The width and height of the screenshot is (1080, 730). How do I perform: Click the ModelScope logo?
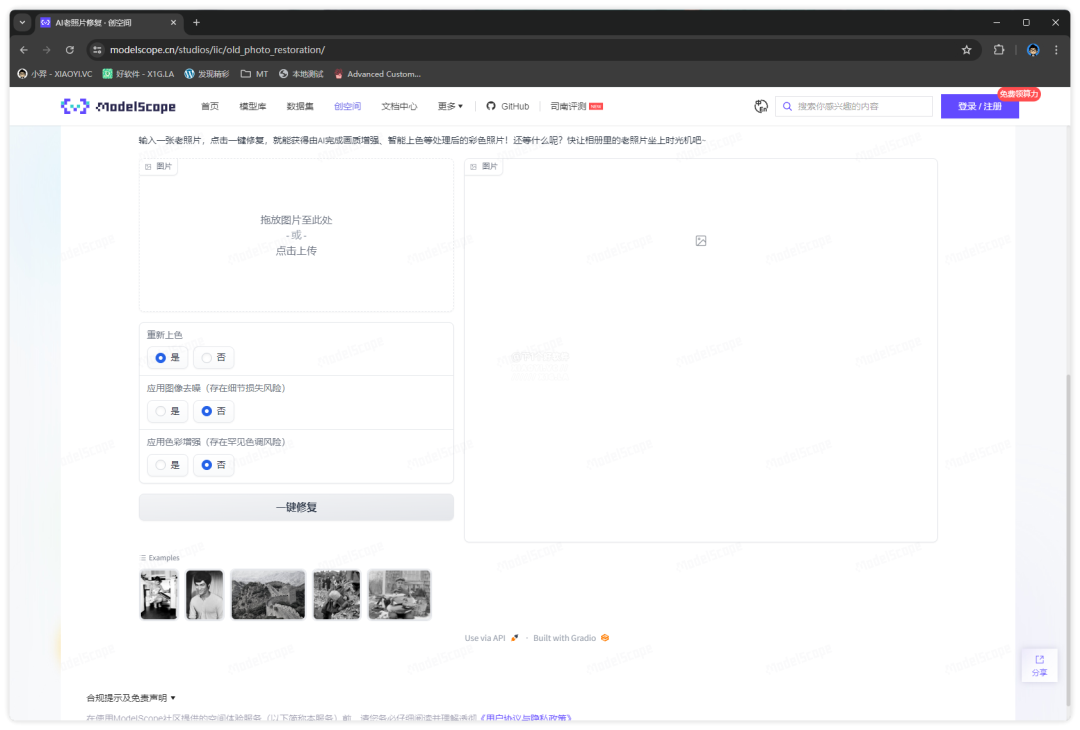click(x=118, y=106)
